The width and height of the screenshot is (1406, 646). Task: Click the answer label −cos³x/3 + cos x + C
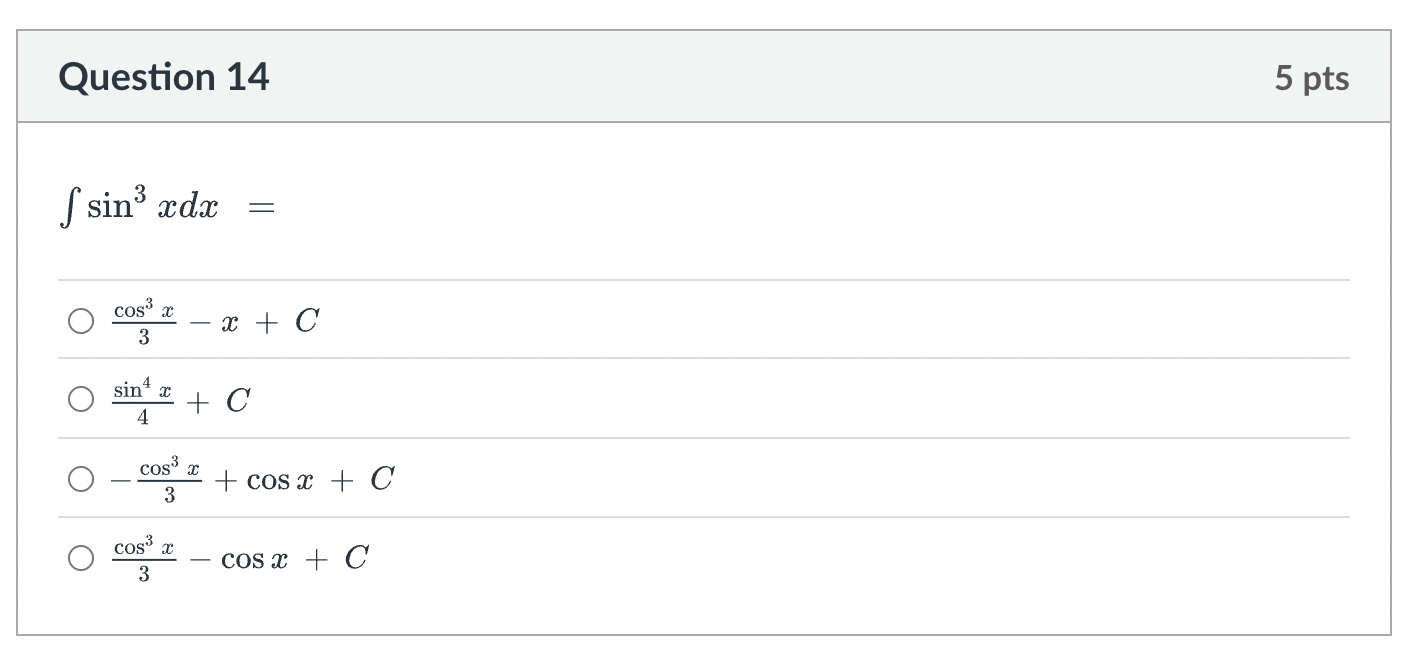click(x=253, y=480)
